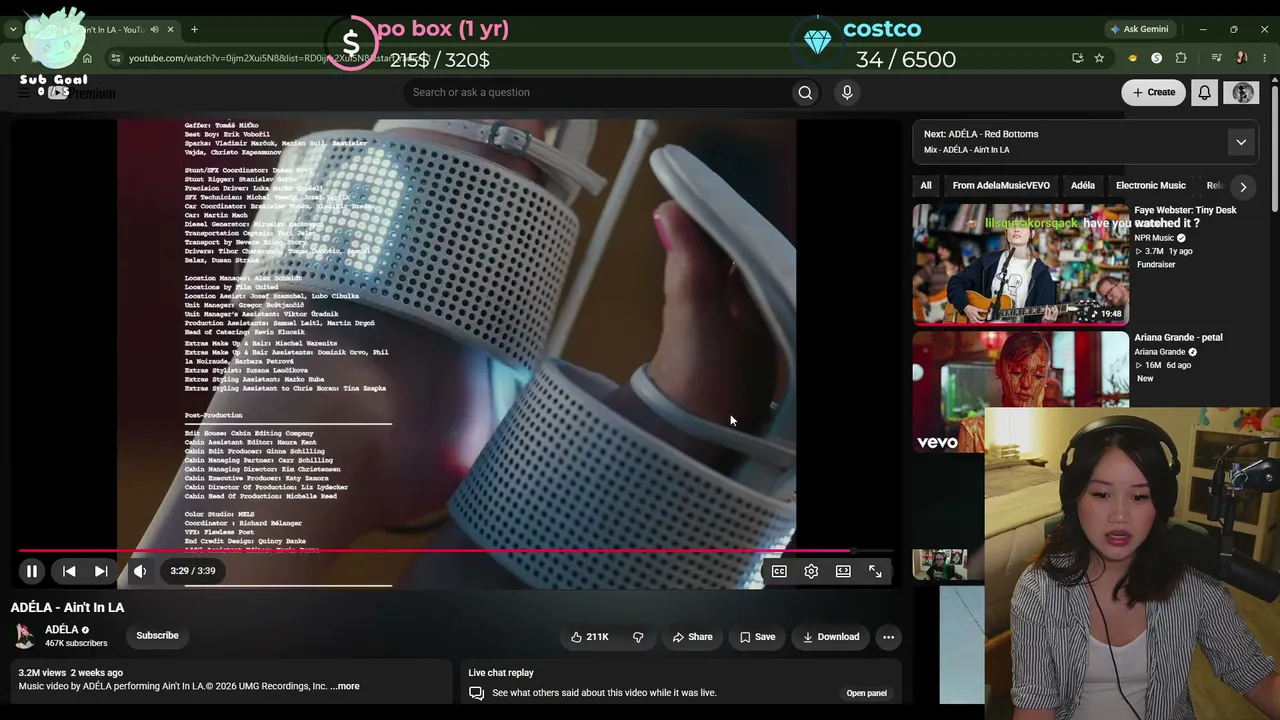
Task: Open the Chrome tab search dropdown
Action: pos(13,29)
